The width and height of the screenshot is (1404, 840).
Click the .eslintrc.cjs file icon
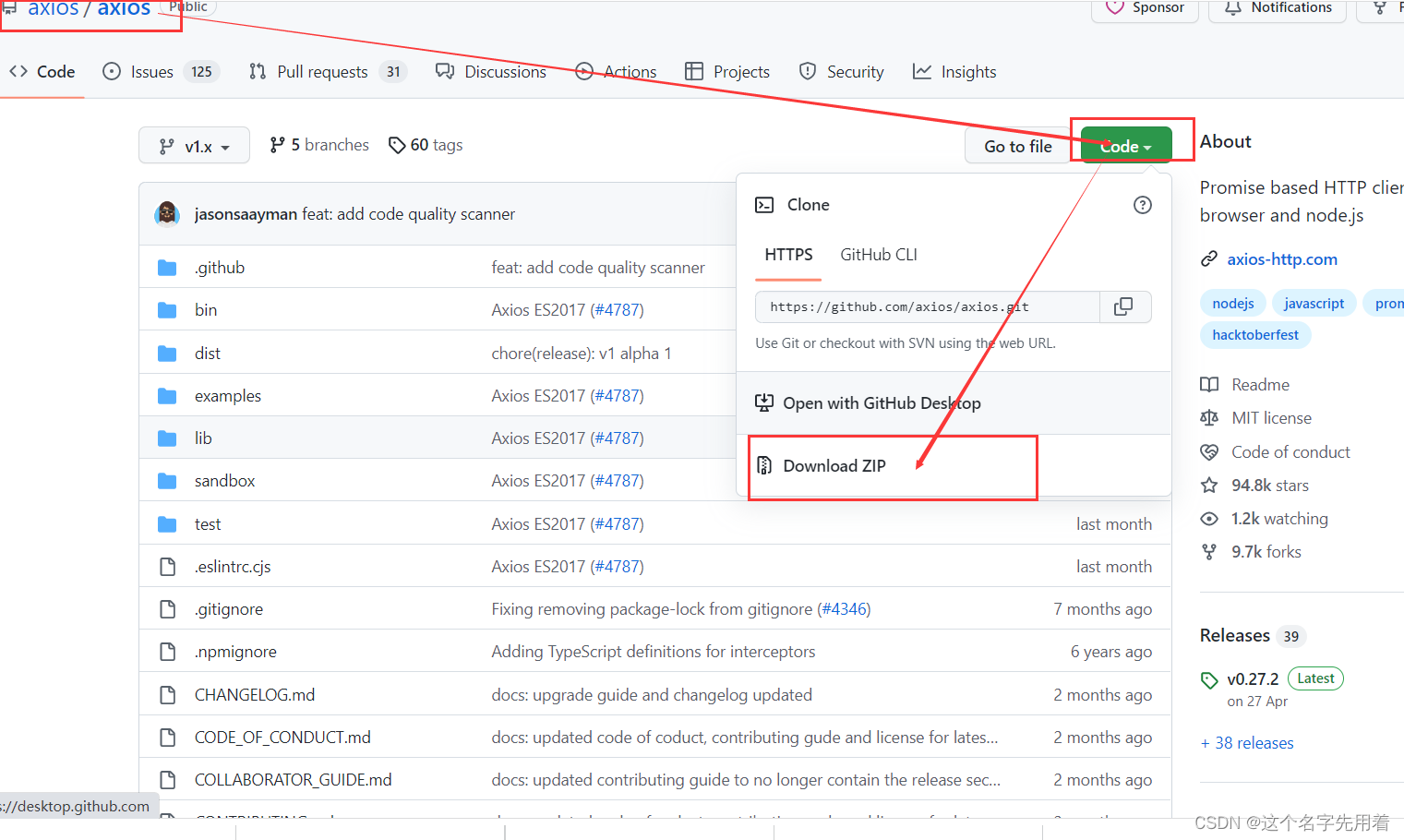167,567
